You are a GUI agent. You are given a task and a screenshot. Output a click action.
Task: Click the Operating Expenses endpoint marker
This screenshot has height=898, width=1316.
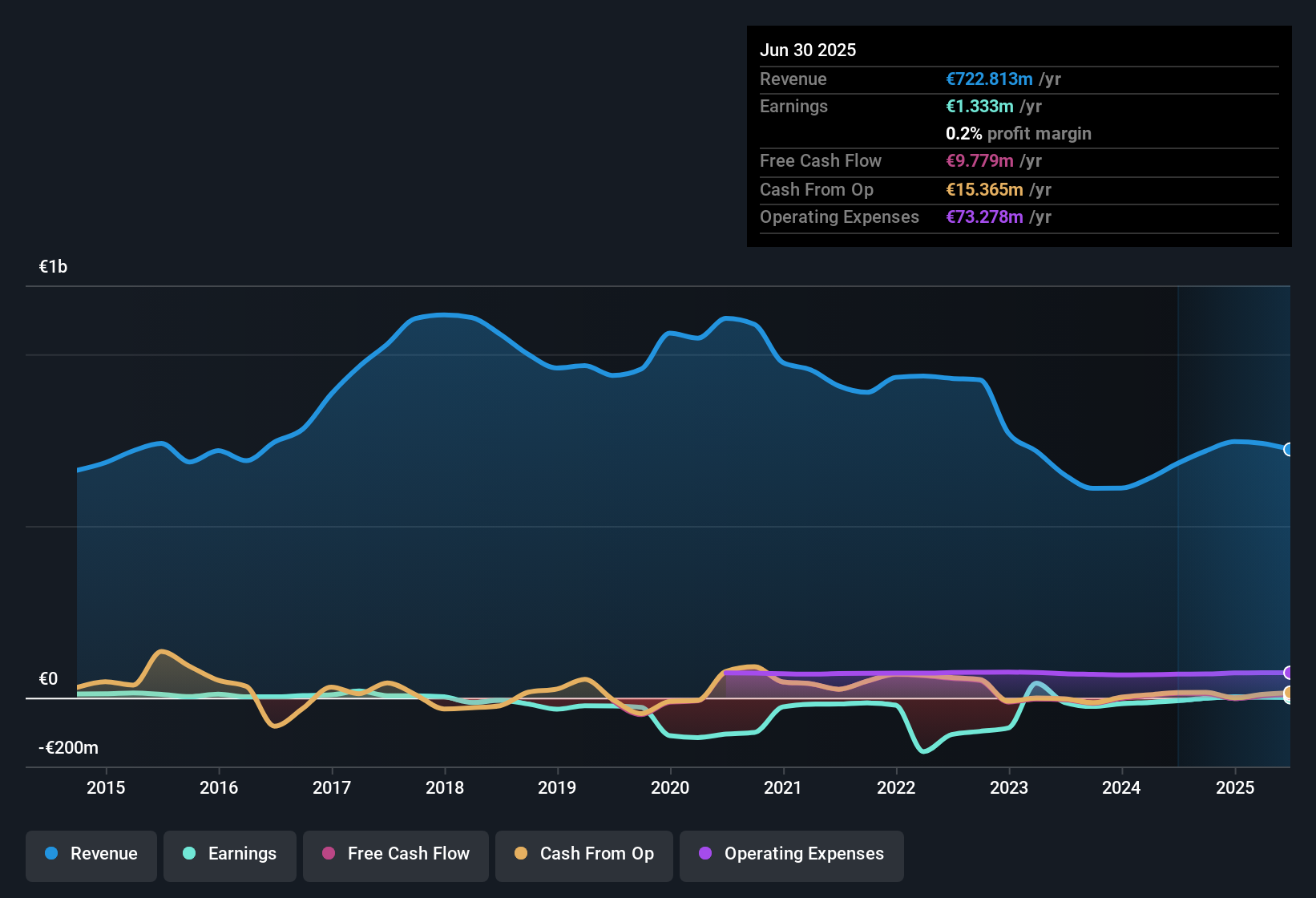[x=1288, y=672]
